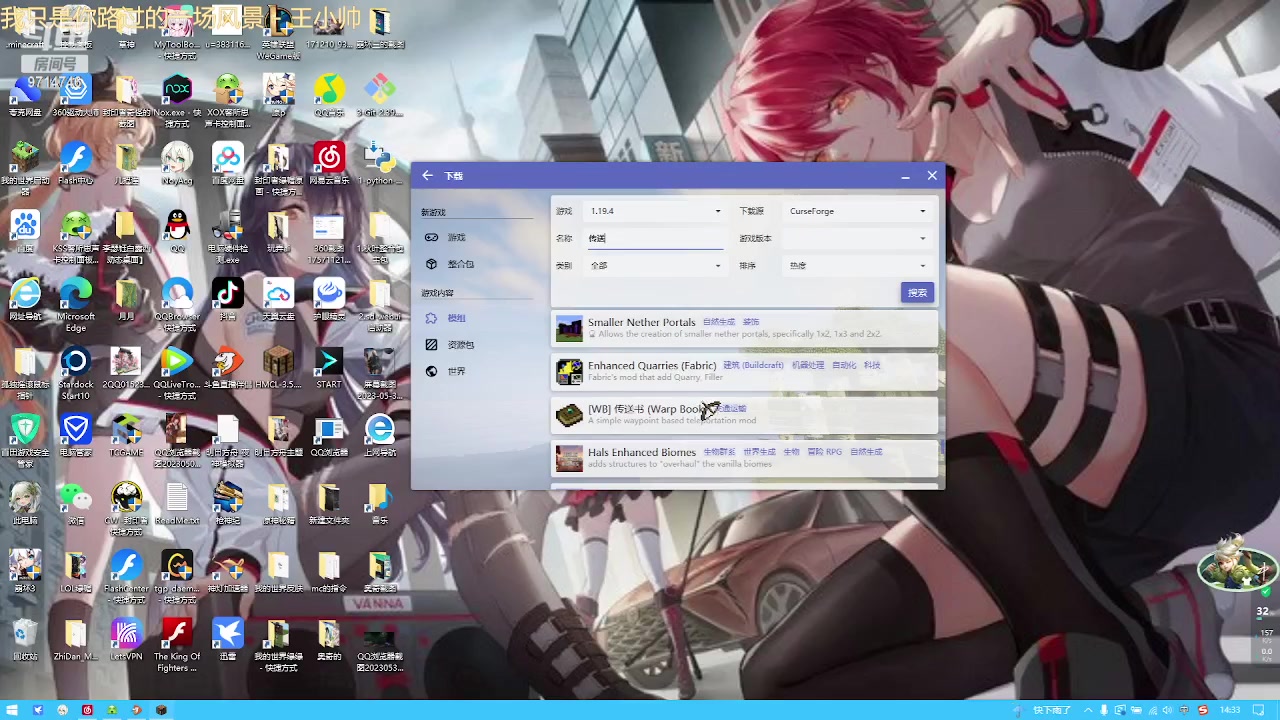Click the Enhanced Quarries mod thumbnail
Viewport: 1280px width, 720px height.
[x=569, y=371]
